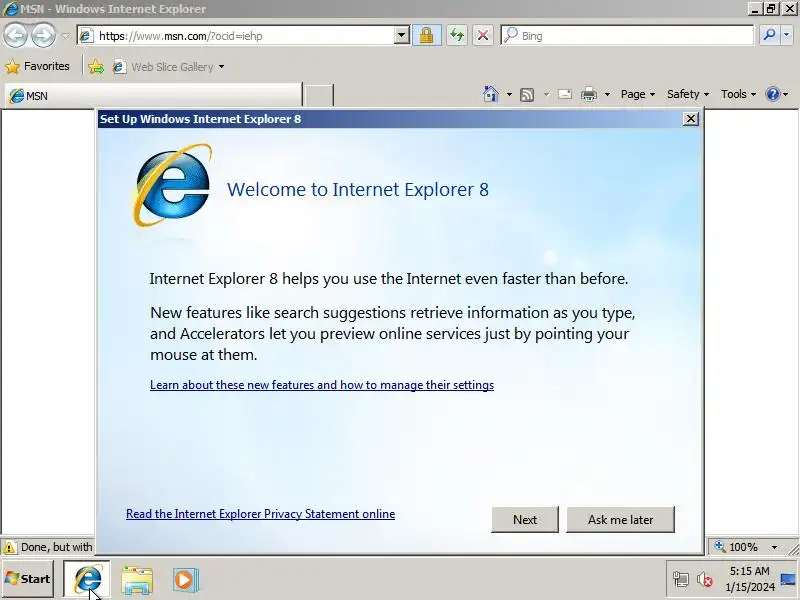The height and width of the screenshot is (600, 800).
Task: Open the Safety menu
Action: 688,94
